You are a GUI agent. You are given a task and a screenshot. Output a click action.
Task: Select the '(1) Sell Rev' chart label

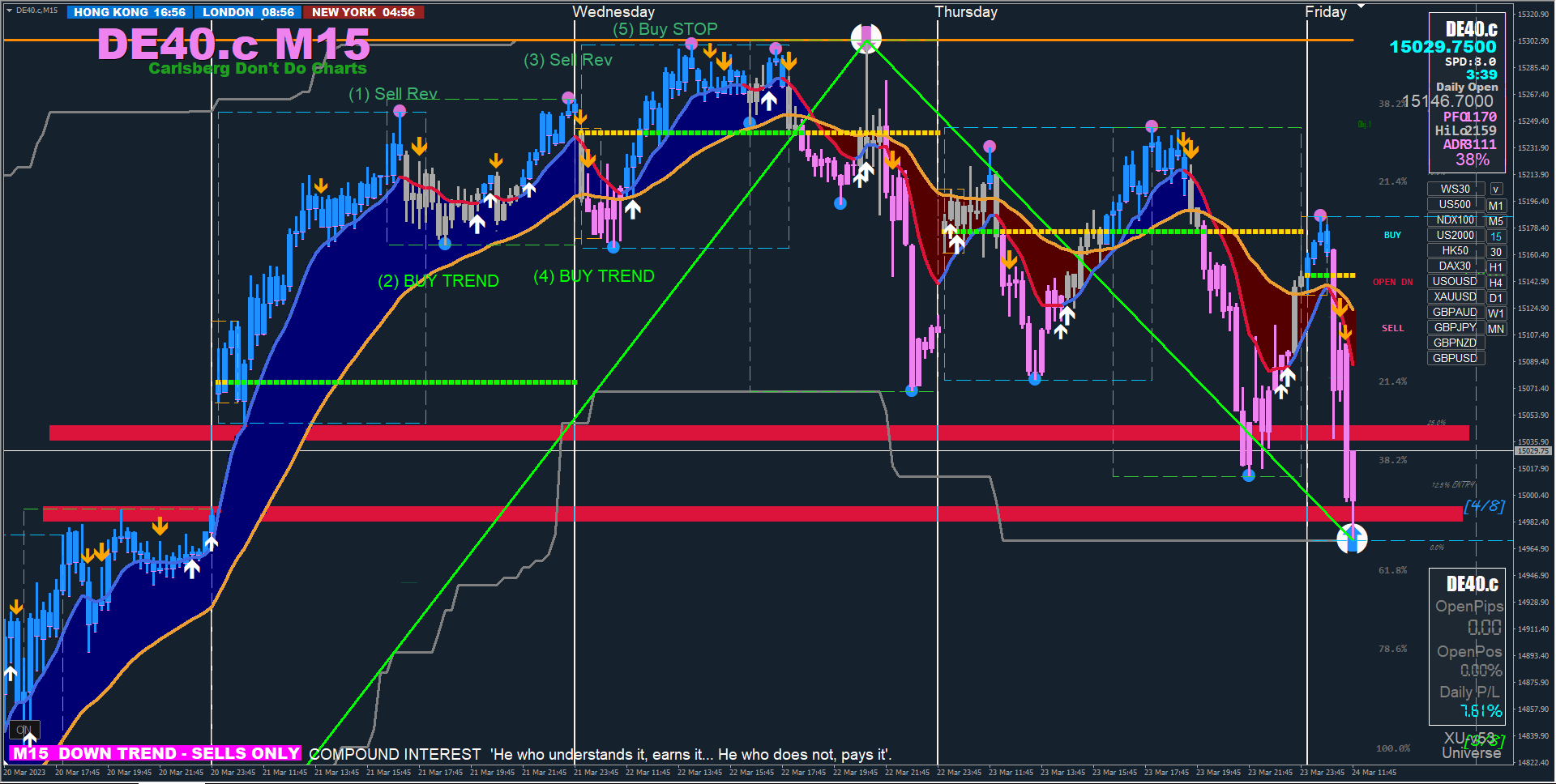393,94
